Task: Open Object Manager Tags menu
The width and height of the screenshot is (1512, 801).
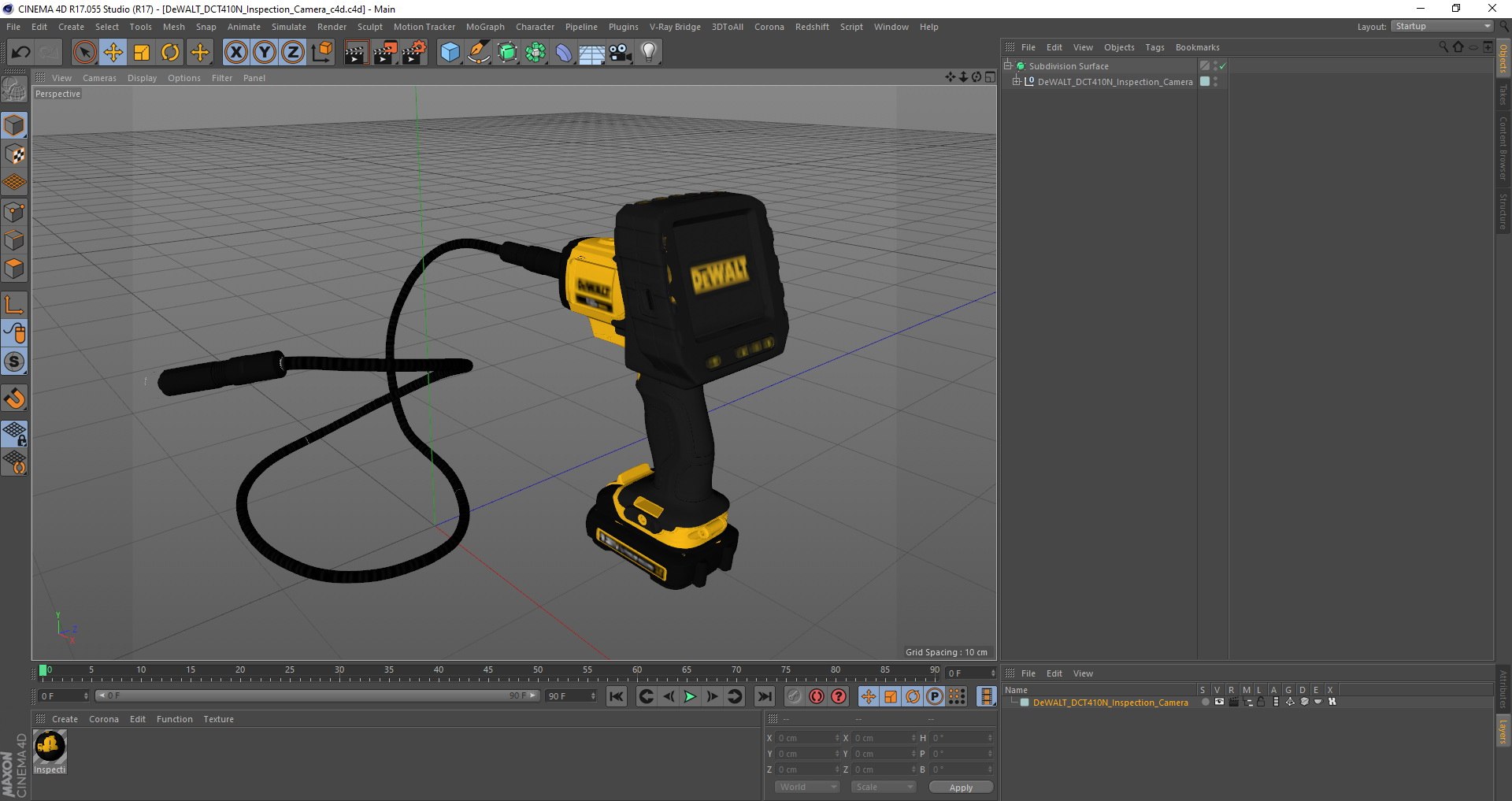Action: tap(1154, 47)
